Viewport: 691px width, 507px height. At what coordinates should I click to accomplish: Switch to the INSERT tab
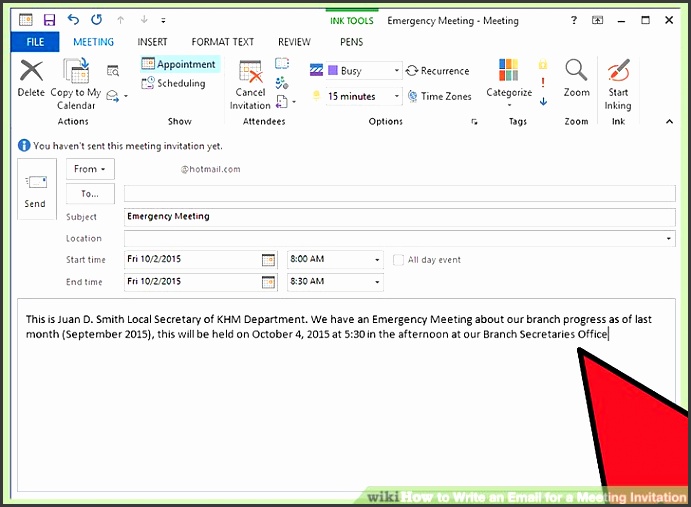[x=152, y=42]
